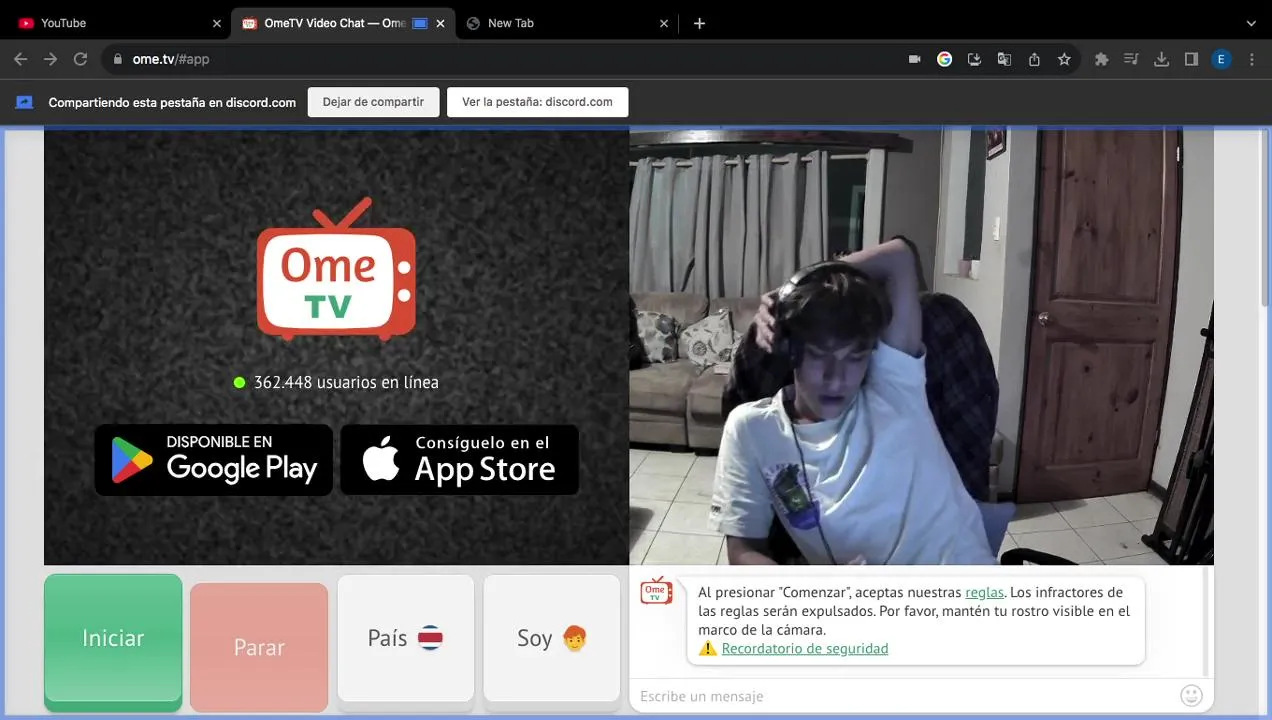Switch to the New Tab tab
The image size is (1272, 720).
tap(566, 23)
